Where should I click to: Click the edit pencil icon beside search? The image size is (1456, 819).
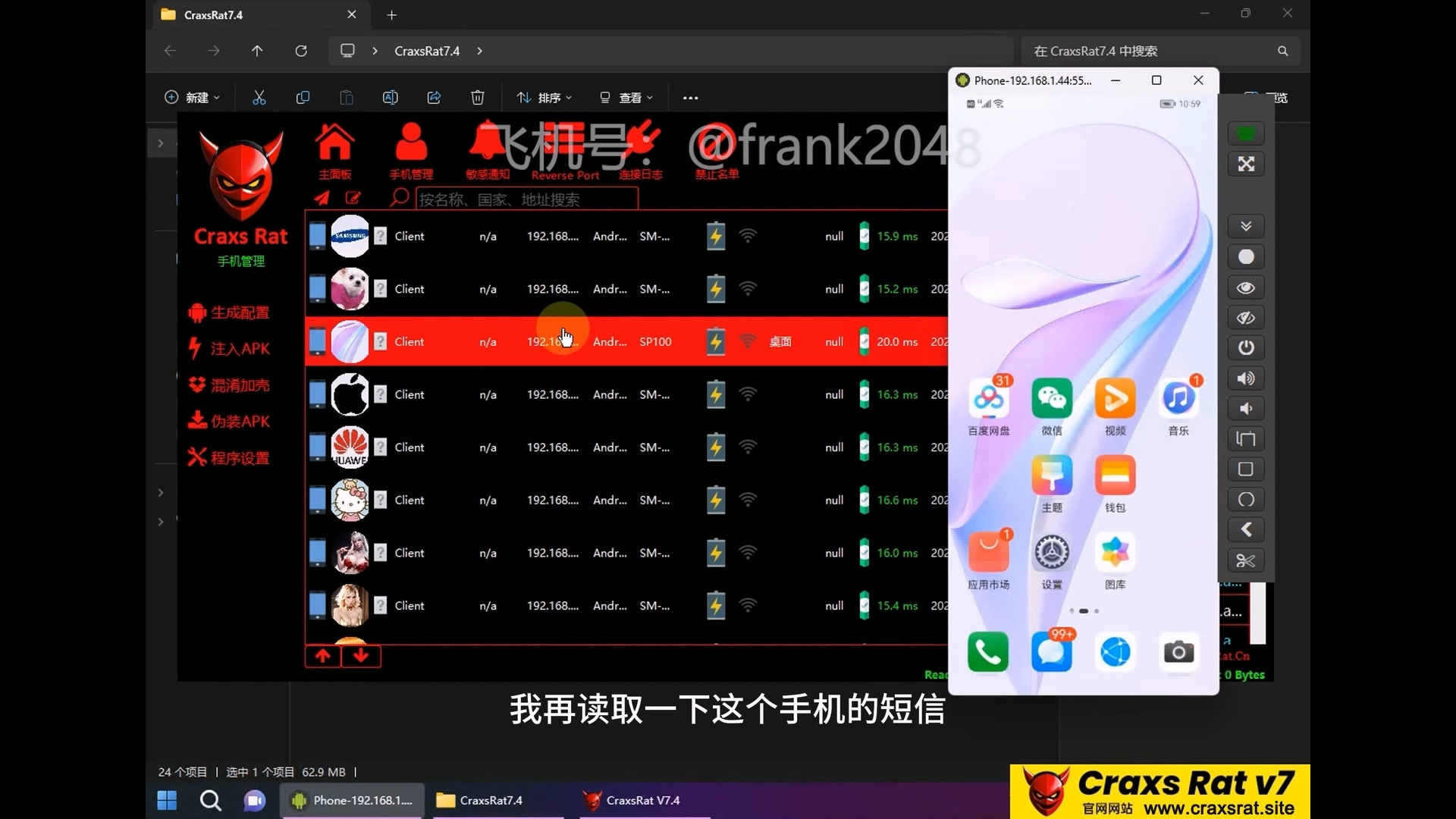(353, 198)
